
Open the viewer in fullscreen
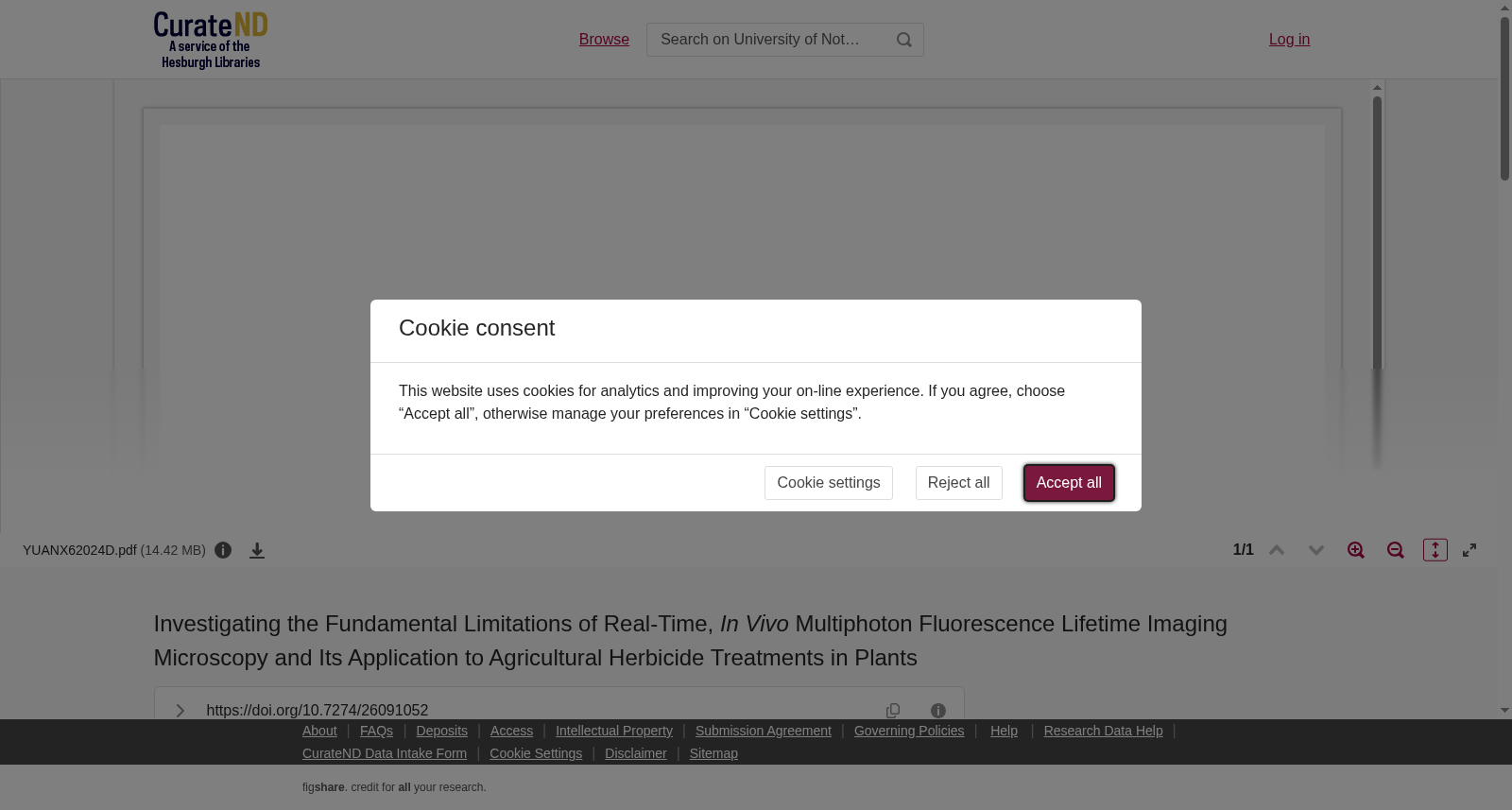pos(1469,550)
